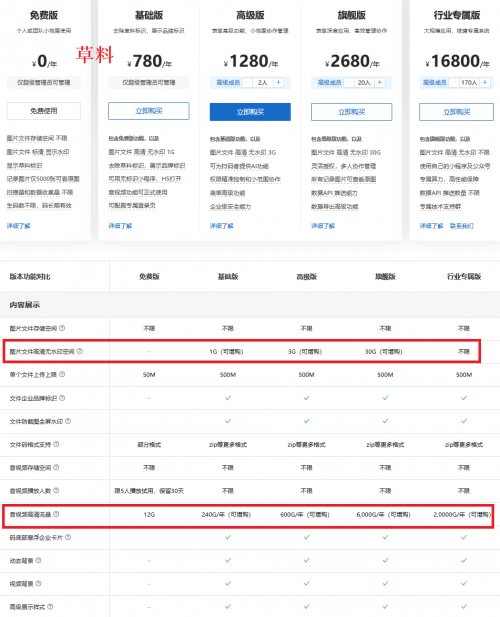Click 立即购买 under 基础版 plan
This screenshot has width=500, height=617.
(149, 111)
